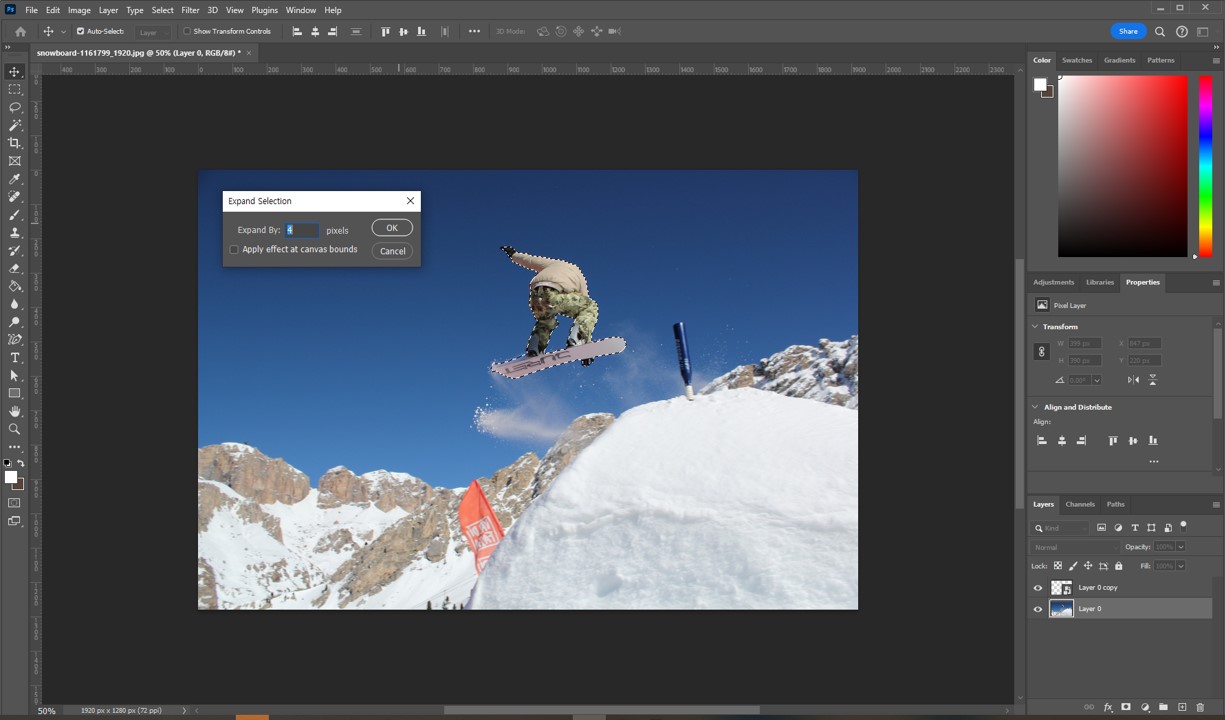The width and height of the screenshot is (1225, 720).
Task: Toggle lock transparent pixels
Action: (x=1058, y=566)
